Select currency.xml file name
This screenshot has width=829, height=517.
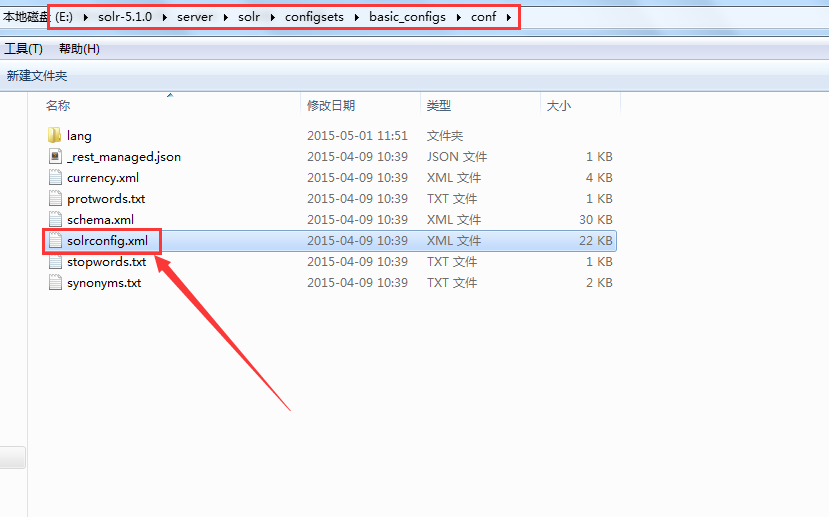103,178
